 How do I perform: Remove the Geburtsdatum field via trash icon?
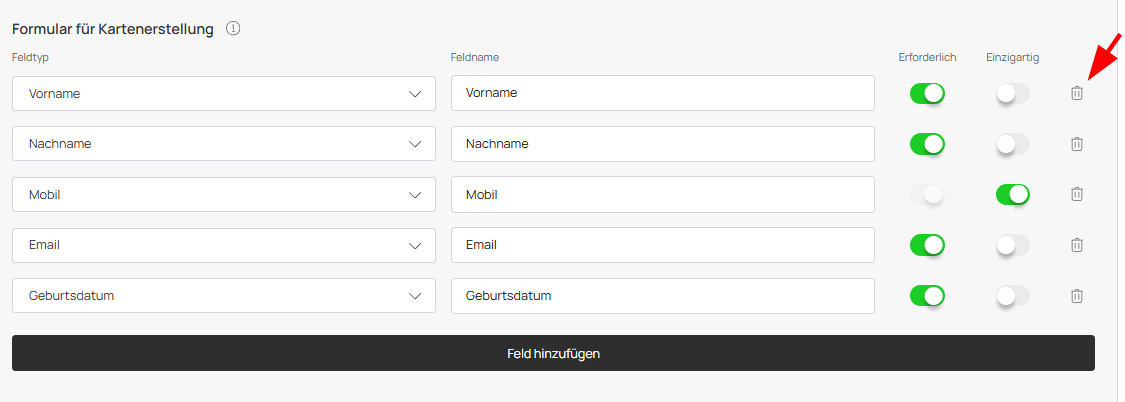pos(1077,296)
